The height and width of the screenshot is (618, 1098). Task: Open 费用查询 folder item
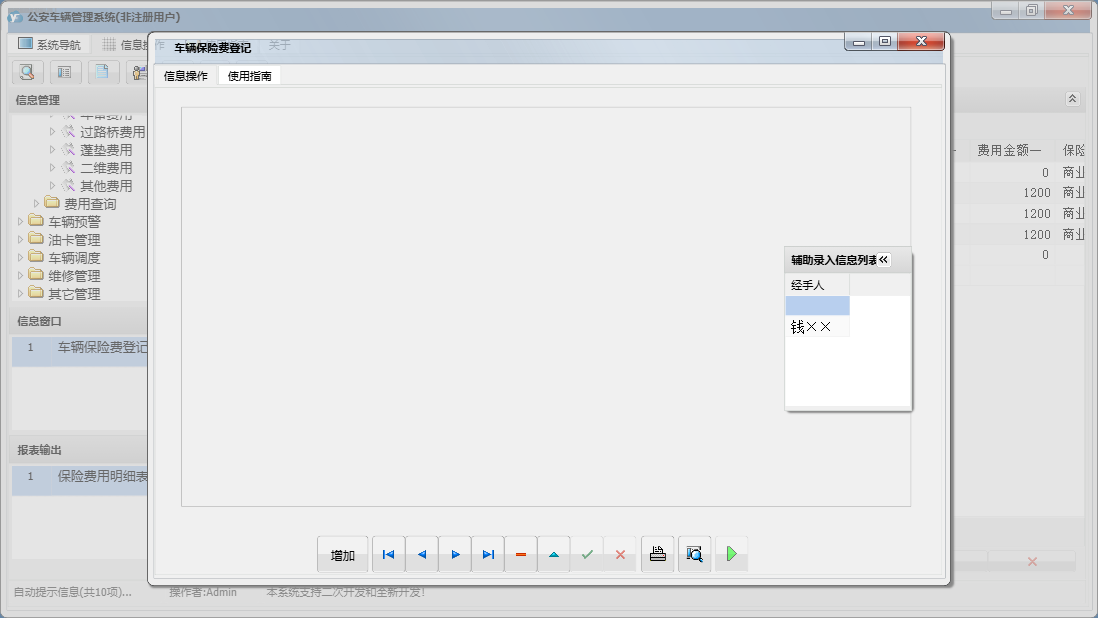point(90,204)
